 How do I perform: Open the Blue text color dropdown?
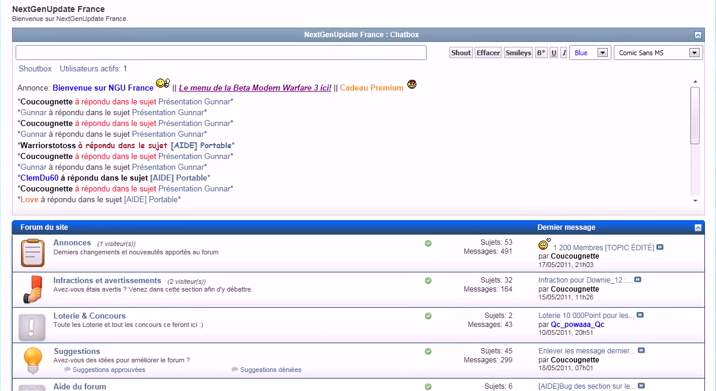[590, 53]
